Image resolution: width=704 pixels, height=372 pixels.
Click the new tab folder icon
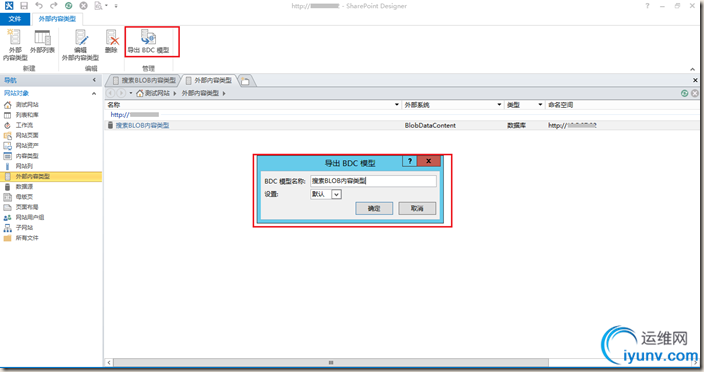[x=245, y=81]
